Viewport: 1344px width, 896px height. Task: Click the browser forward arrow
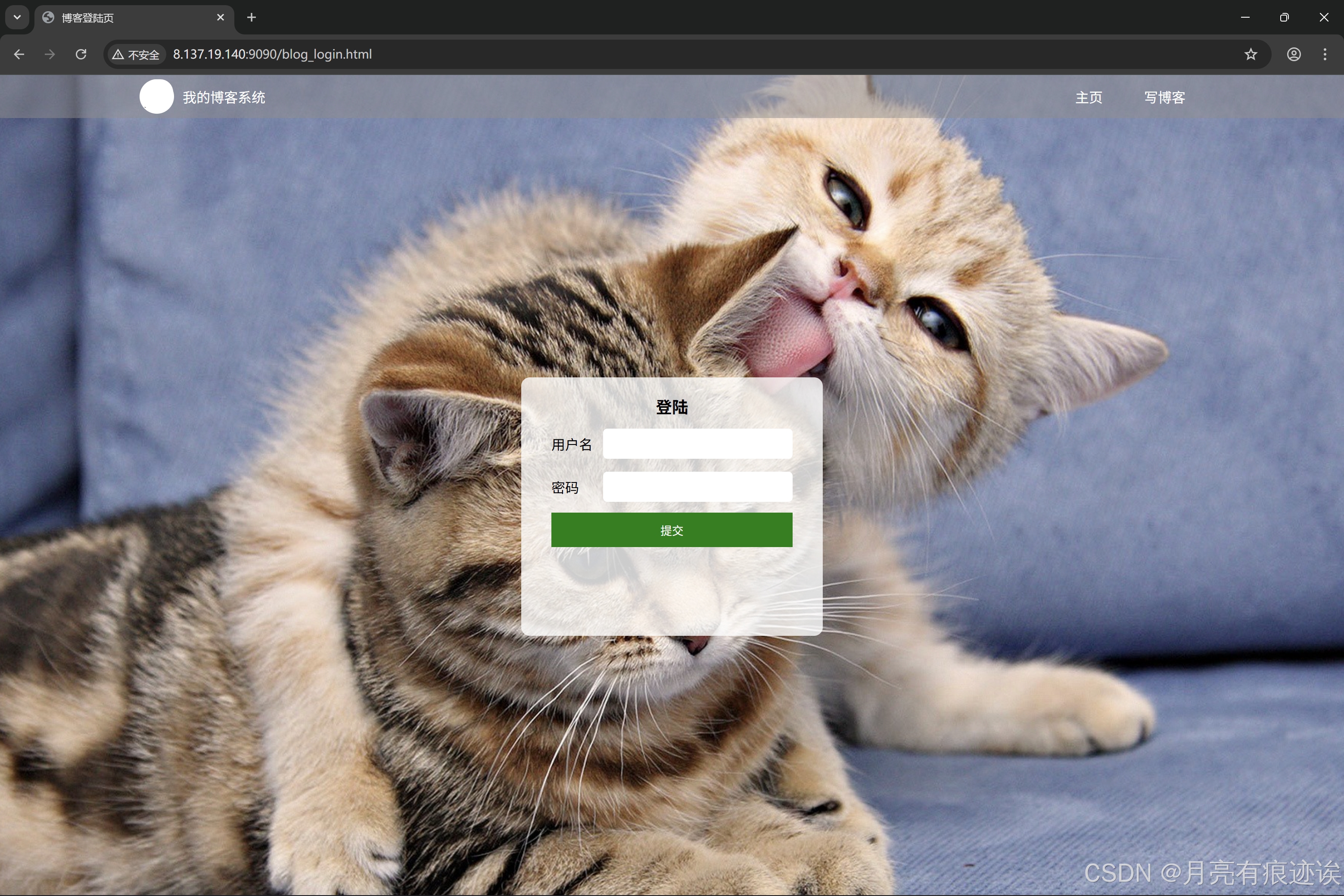tap(50, 54)
